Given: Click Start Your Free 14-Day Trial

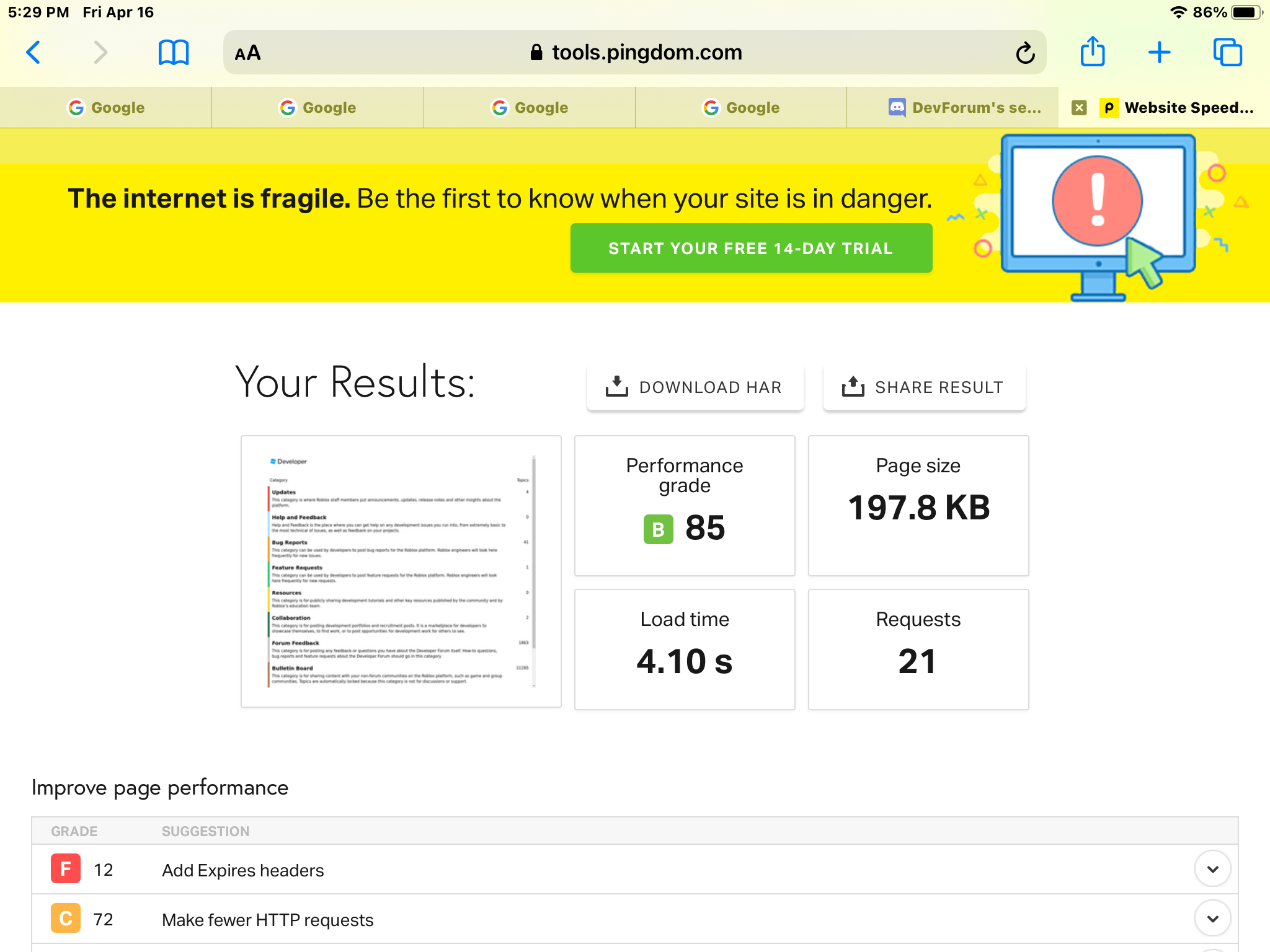Looking at the screenshot, I should [x=751, y=248].
